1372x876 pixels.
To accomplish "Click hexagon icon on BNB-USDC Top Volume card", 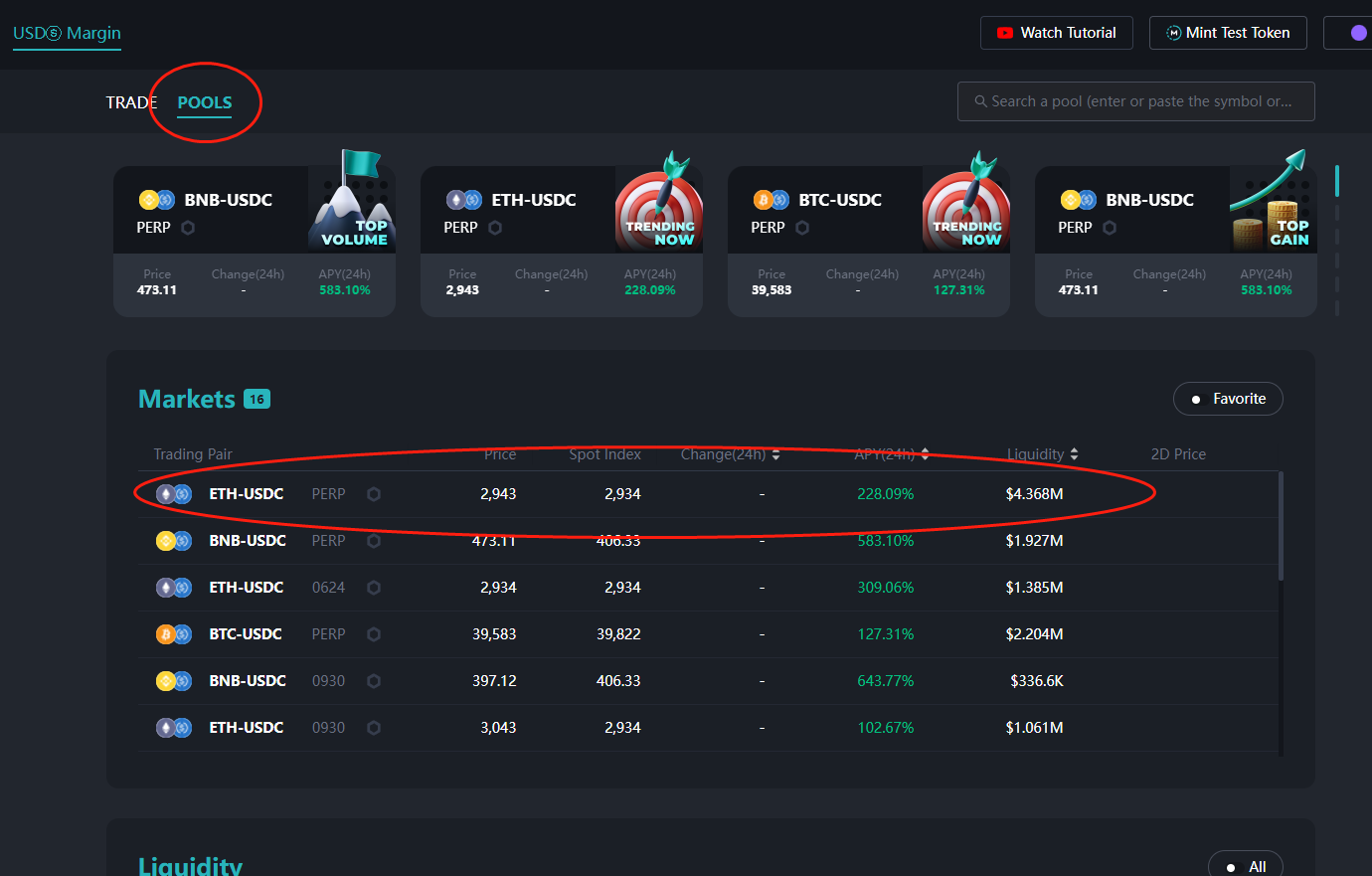I will click(x=188, y=228).
